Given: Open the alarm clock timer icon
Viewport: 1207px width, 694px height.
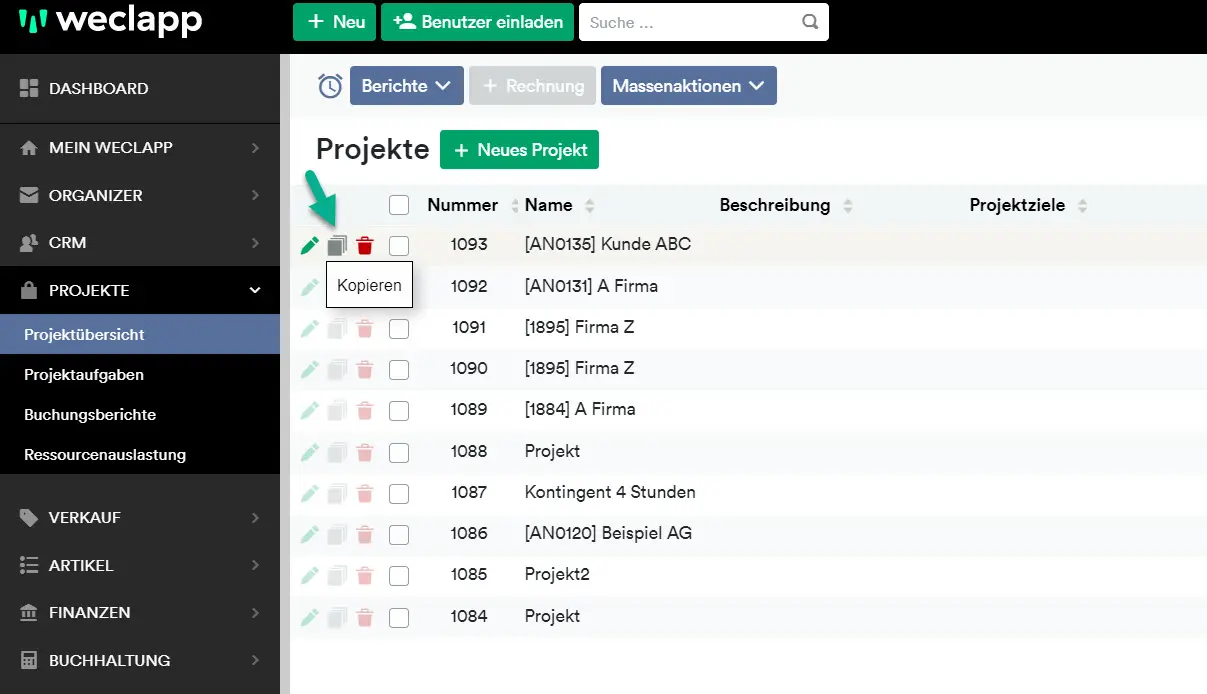Looking at the screenshot, I should pyautogui.click(x=330, y=86).
